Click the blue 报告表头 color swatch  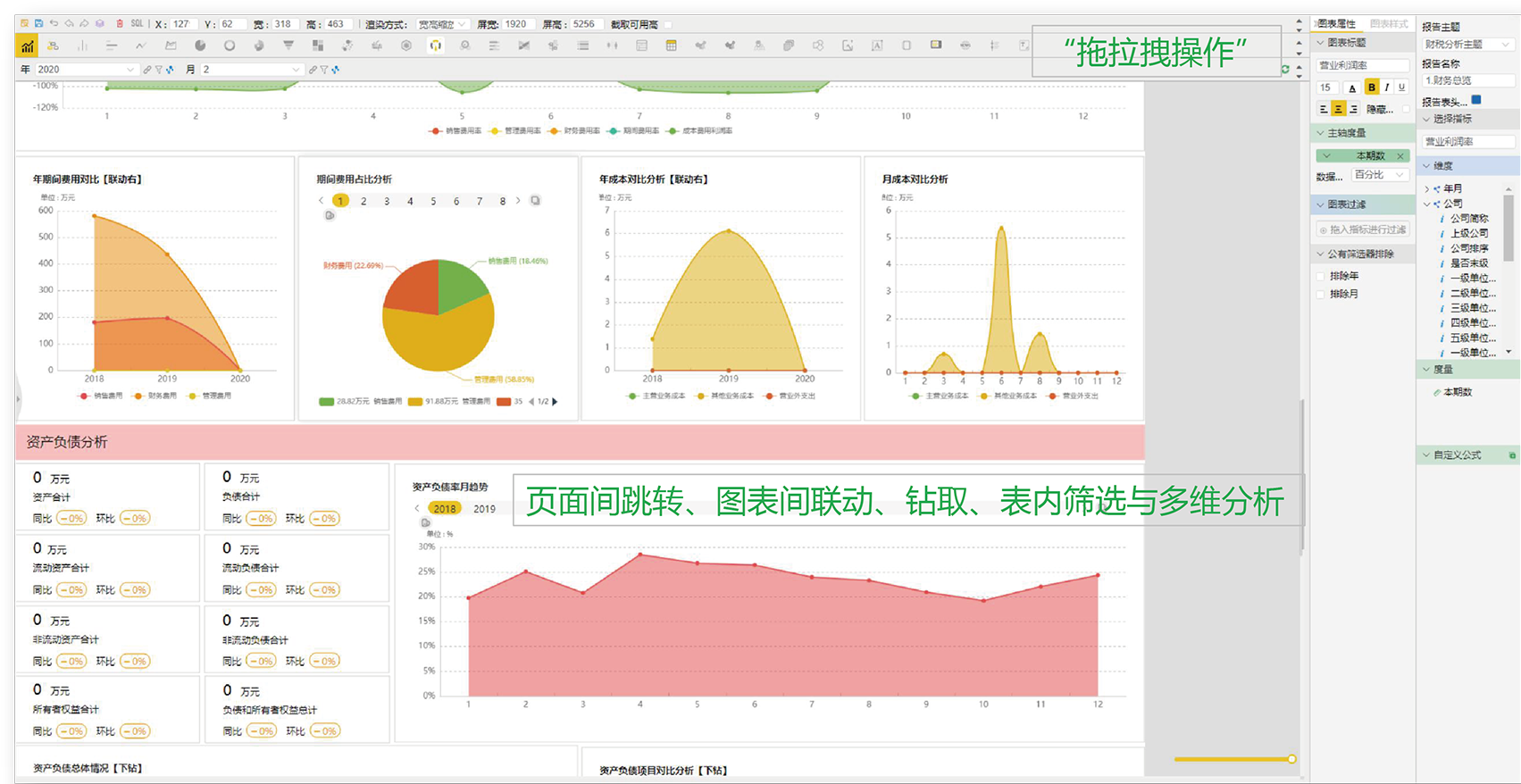coord(1476,100)
